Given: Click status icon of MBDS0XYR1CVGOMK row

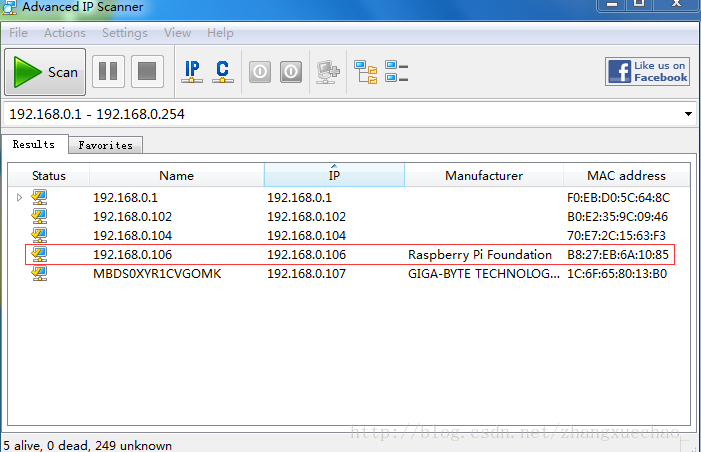Looking at the screenshot, I should [x=39, y=273].
